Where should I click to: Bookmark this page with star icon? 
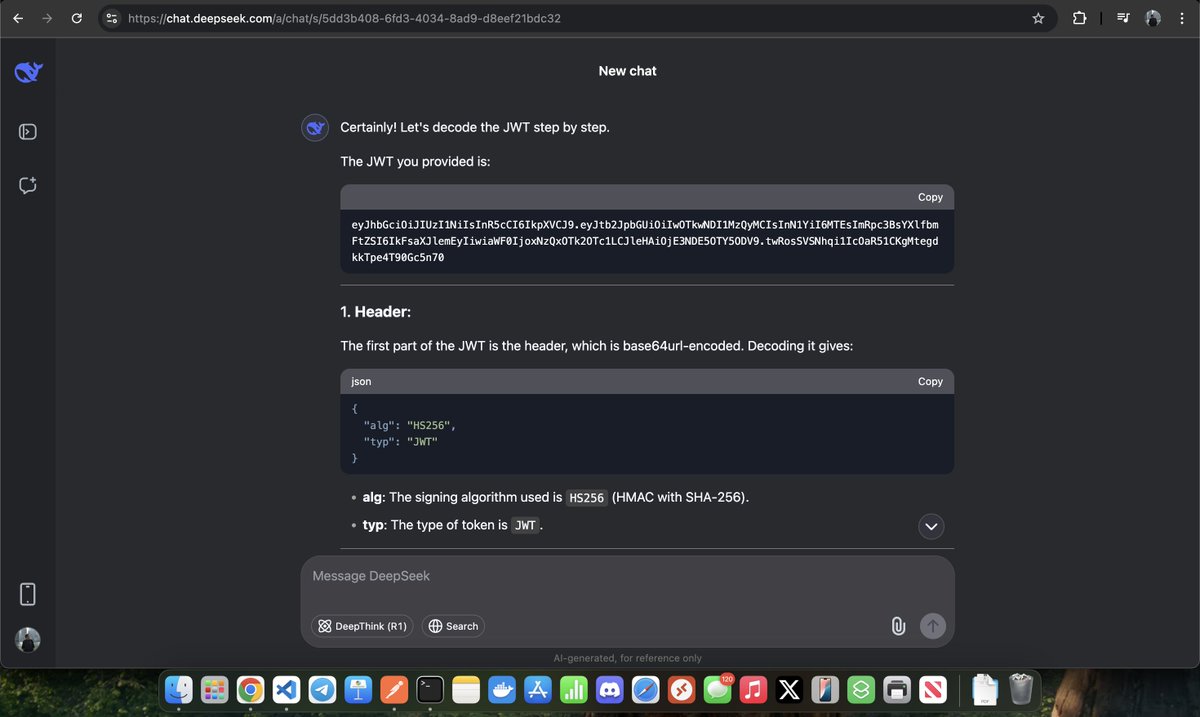click(x=1038, y=18)
